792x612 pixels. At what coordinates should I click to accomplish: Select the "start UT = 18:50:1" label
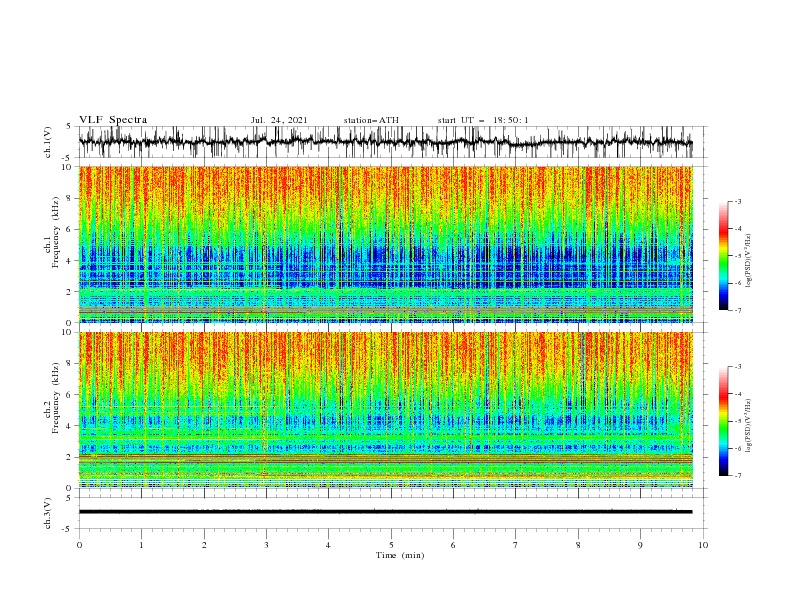(483, 120)
